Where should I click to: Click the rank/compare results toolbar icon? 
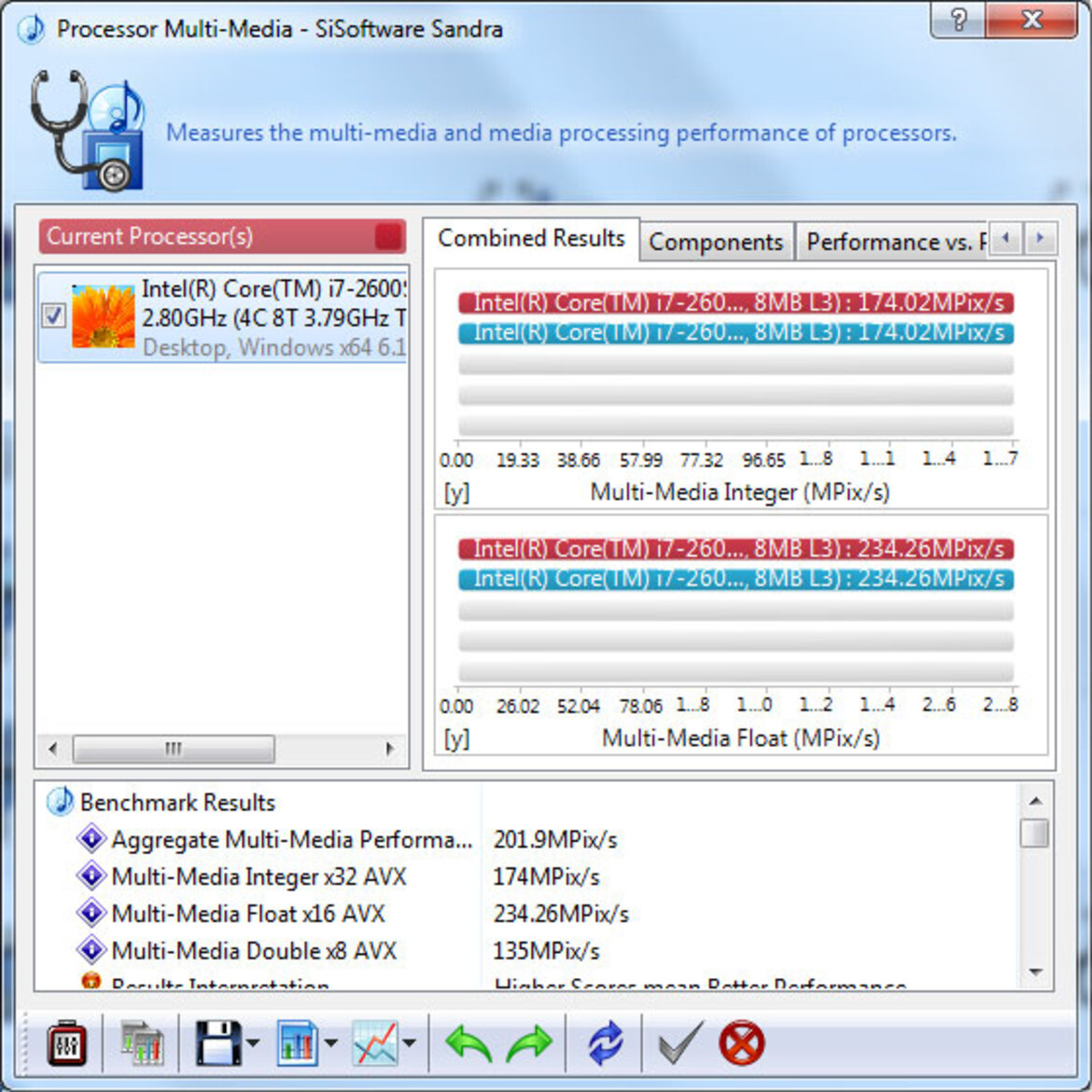pyautogui.click(x=142, y=1043)
